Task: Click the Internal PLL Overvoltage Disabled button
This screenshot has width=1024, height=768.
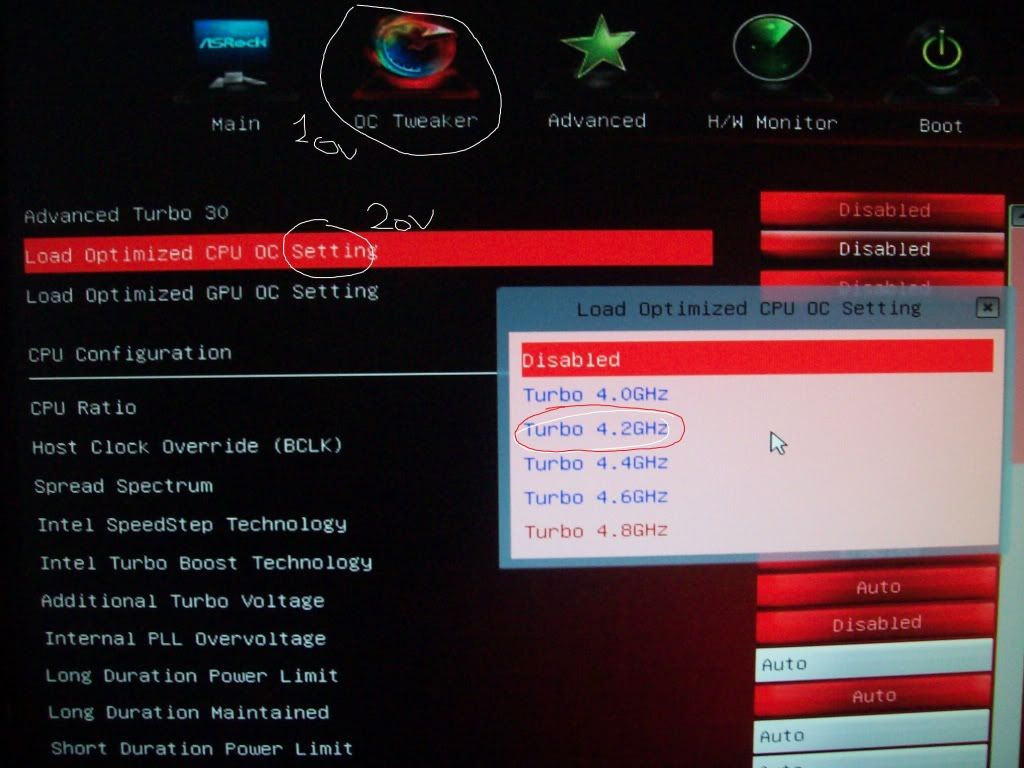Action: [876, 624]
